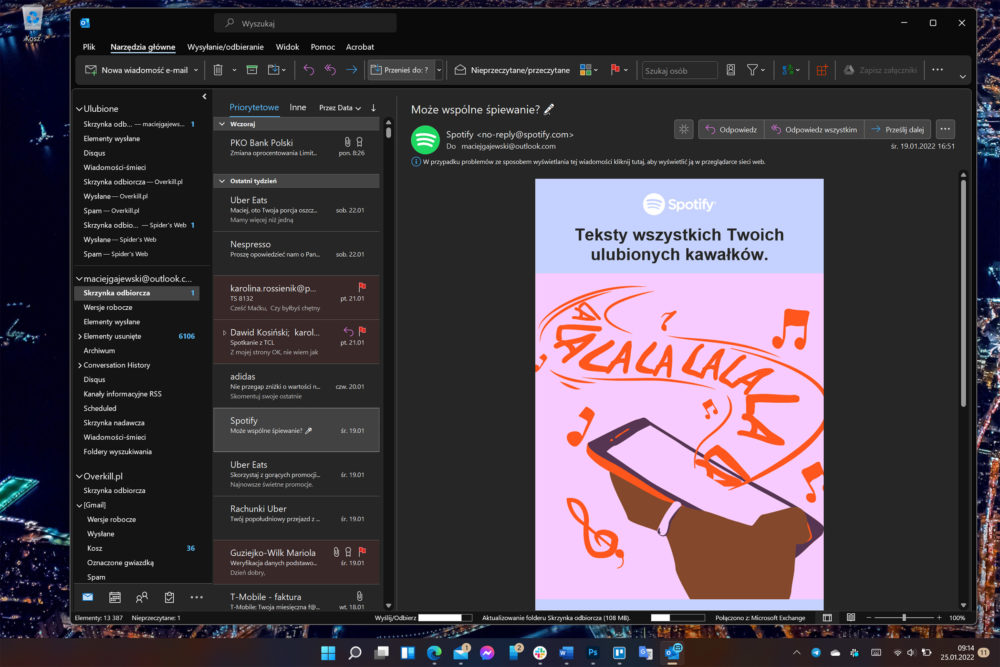The height and width of the screenshot is (667, 1000).
Task: Open ribbon overflow three-dot menu
Action: point(938,70)
